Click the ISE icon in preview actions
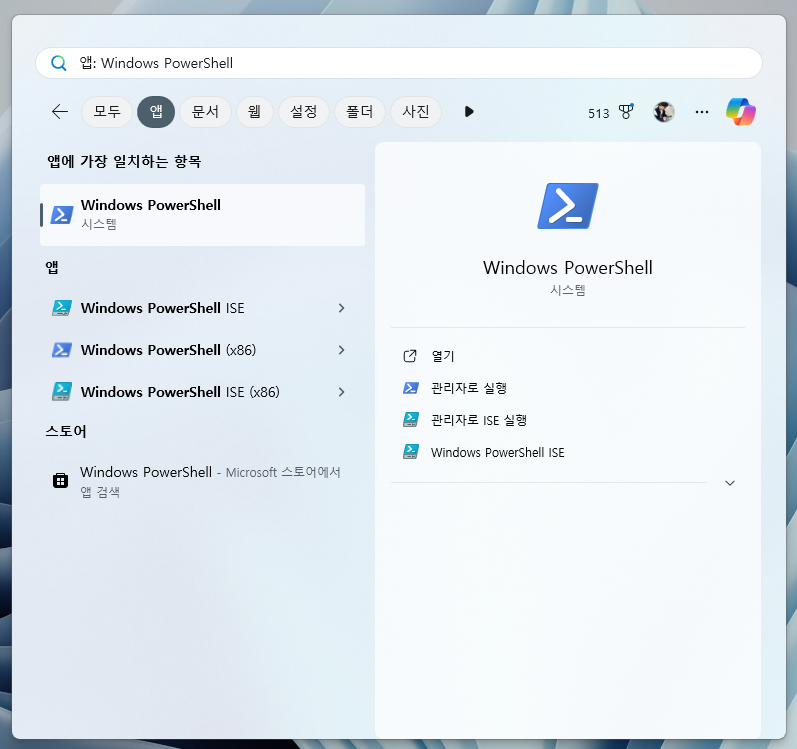This screenshot has width=797, height=749. tap(411, 452)
